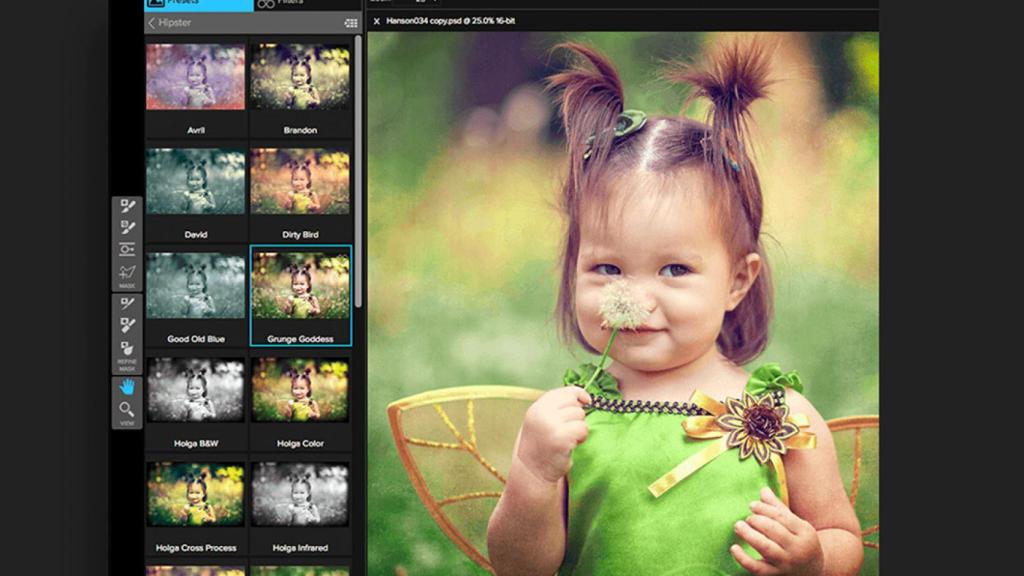Apply the Dirty Bird preset
1024x576 pixels.
click(300, 181)
